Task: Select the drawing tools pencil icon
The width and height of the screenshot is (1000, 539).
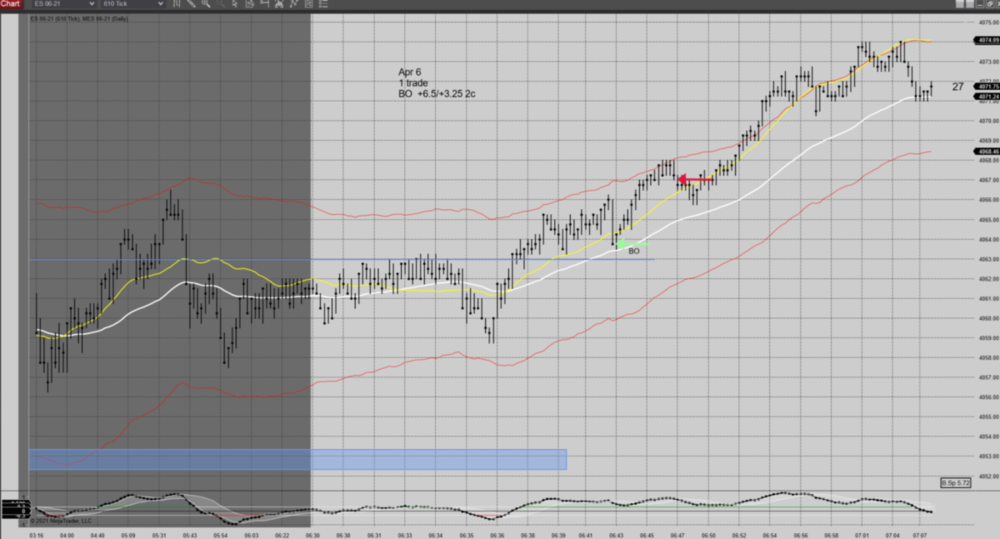Action: [190, 4]
